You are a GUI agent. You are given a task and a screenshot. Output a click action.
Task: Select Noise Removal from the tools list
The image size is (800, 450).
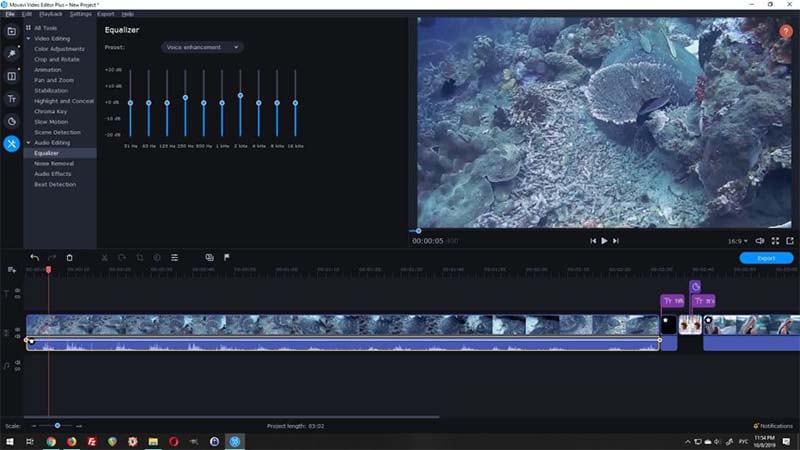click(x=54, y=163)
